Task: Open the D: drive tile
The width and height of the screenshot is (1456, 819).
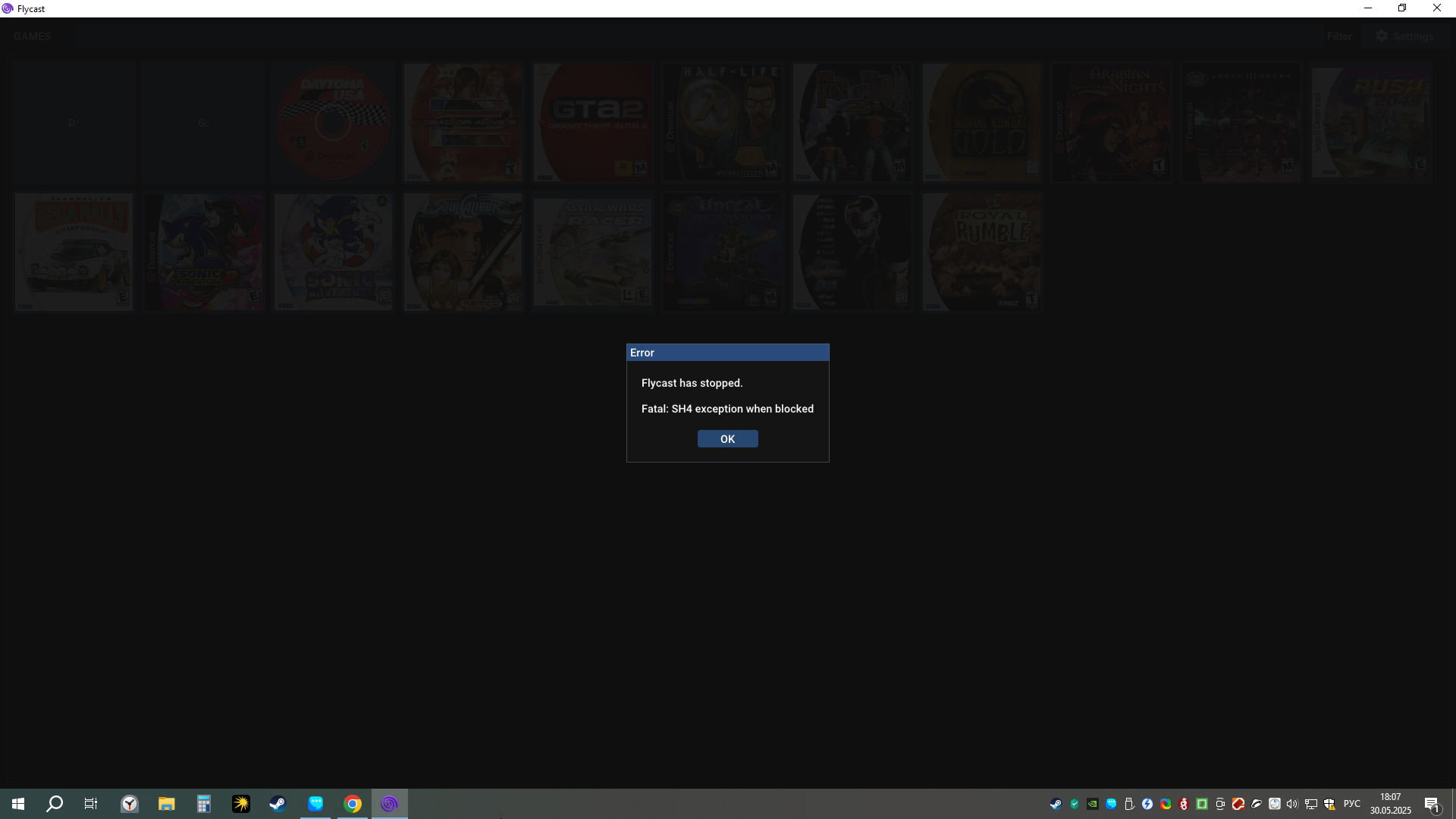Action: pos(74,122)
